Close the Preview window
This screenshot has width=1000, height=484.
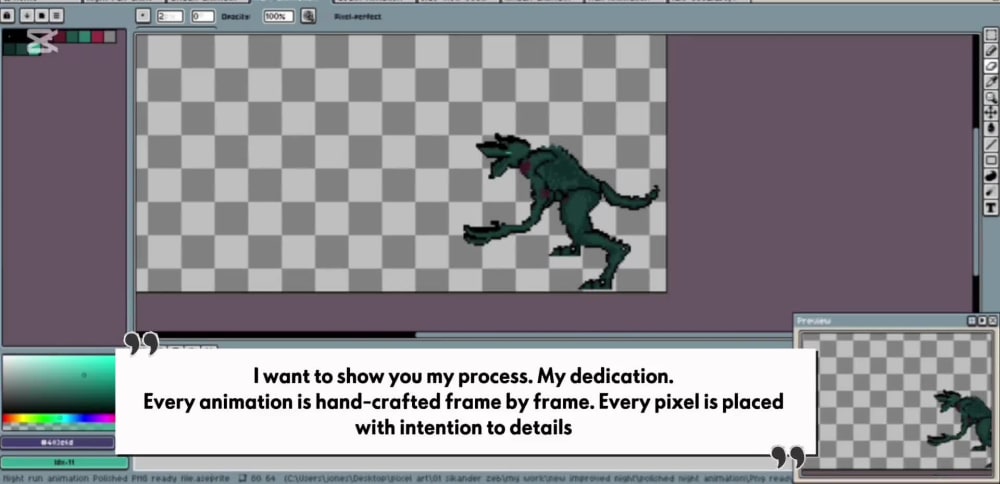pos(992,321)
